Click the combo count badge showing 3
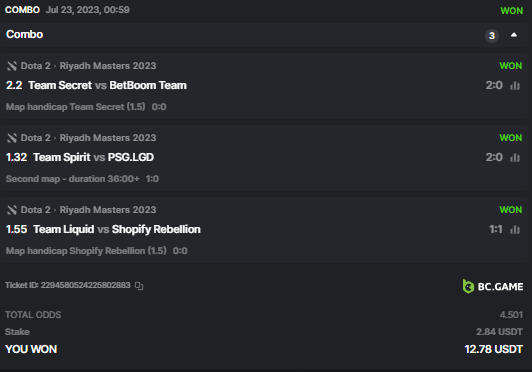Image resolution: width=532 pixels, height=372 pixels. point(492,36)
